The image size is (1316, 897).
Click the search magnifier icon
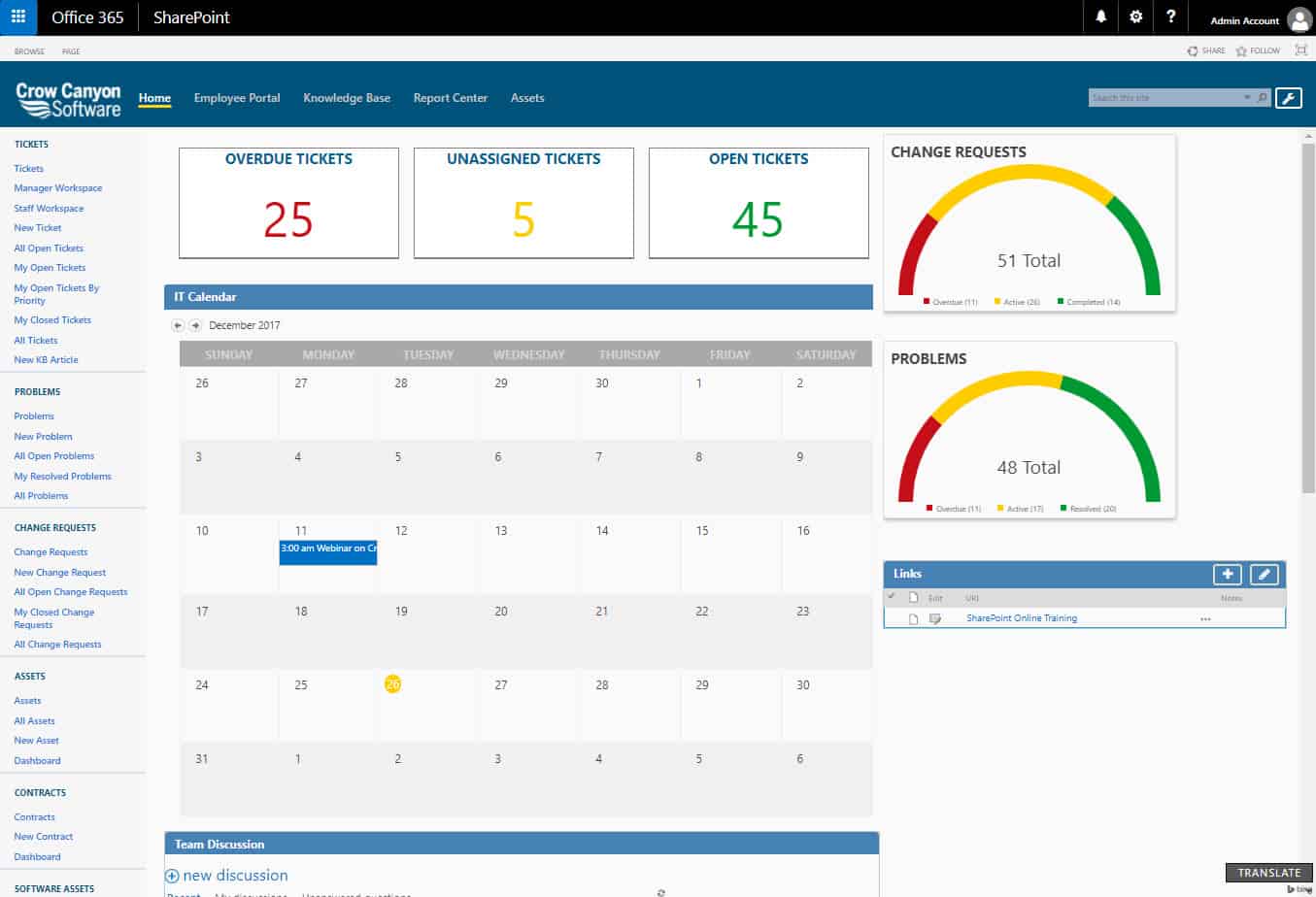tap(1262, 97)
